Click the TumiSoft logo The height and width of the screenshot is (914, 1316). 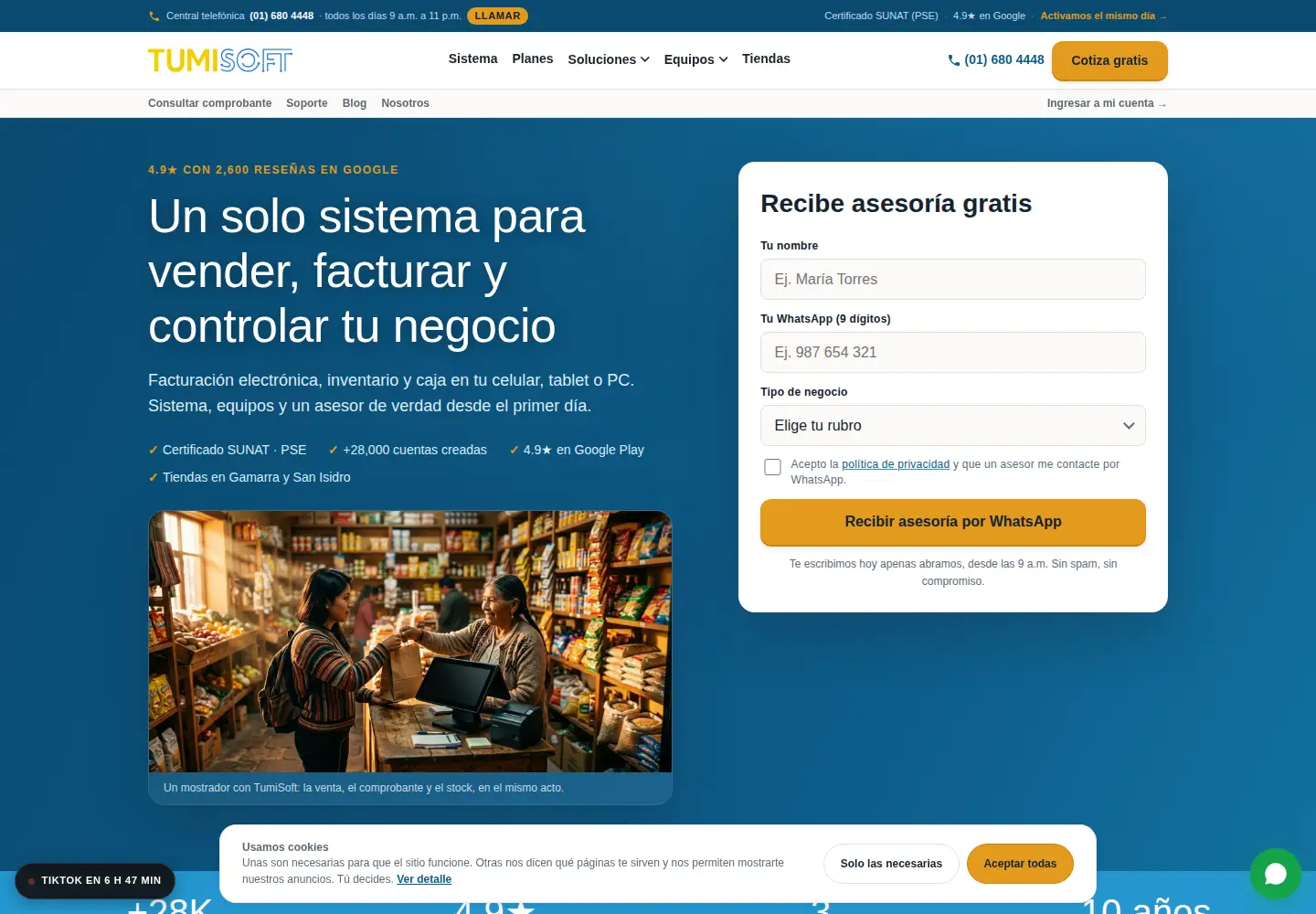click(x=220, y=60)
